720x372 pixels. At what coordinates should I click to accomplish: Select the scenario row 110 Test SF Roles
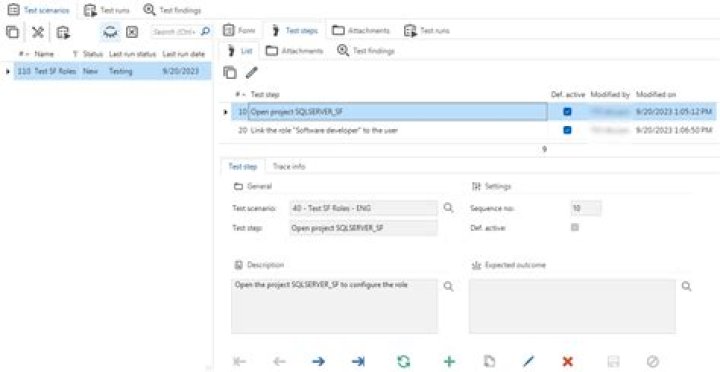[112, 71]
